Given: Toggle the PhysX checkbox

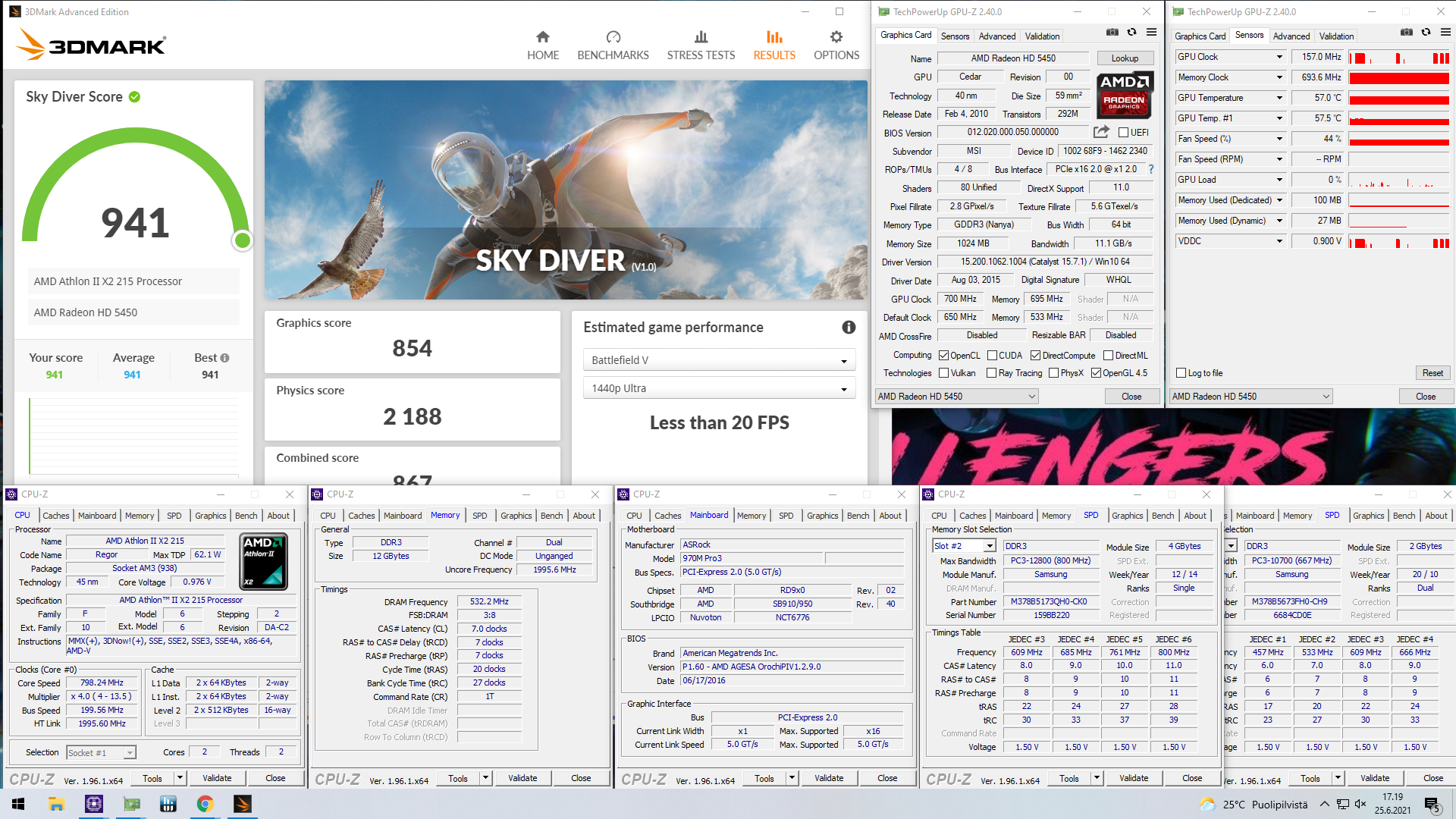Looking at the screenshot, I should (x=1053, y=373).
